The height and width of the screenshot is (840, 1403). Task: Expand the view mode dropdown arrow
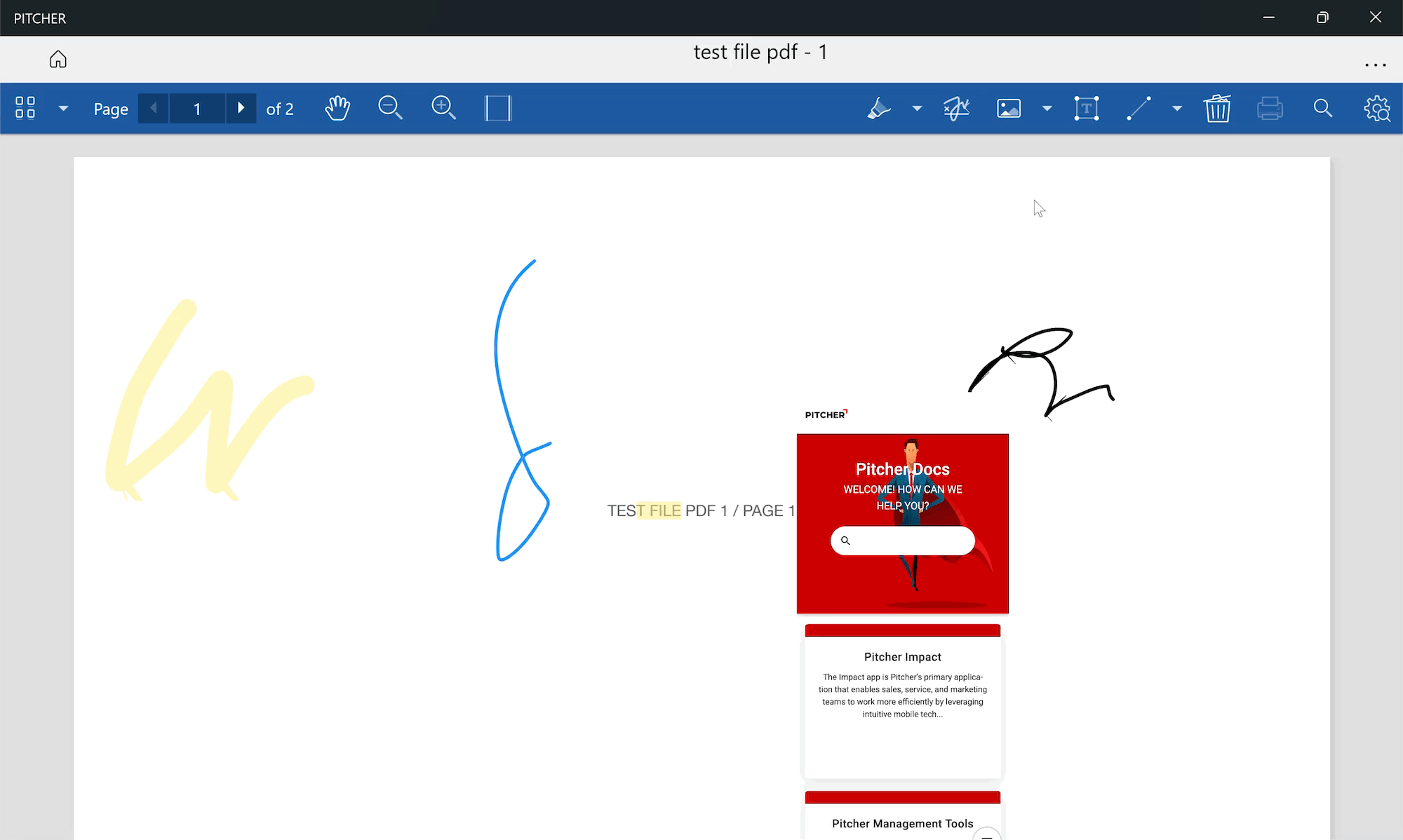[63, 108]
